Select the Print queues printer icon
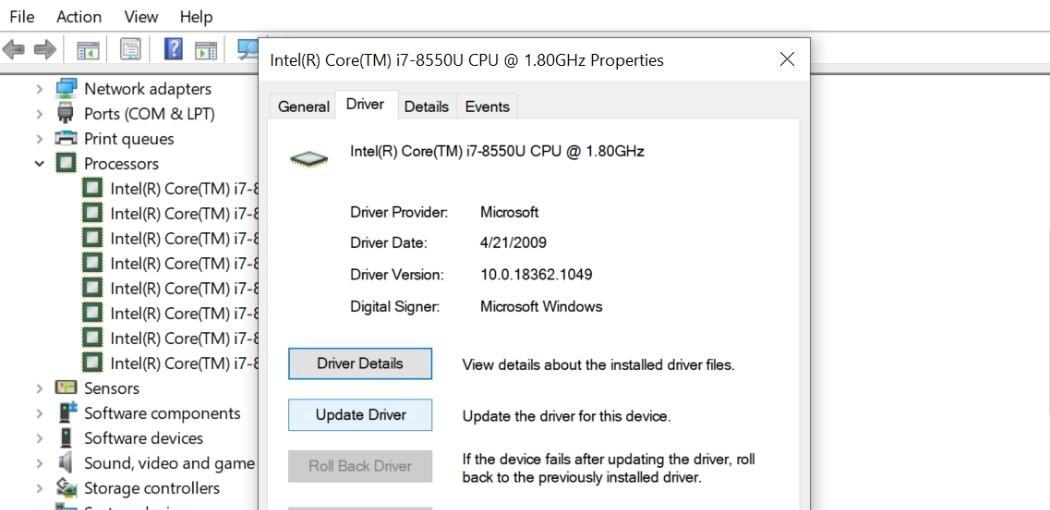Screen dimensions: 1050x510 pyautogui.click(x=66, y=139)
